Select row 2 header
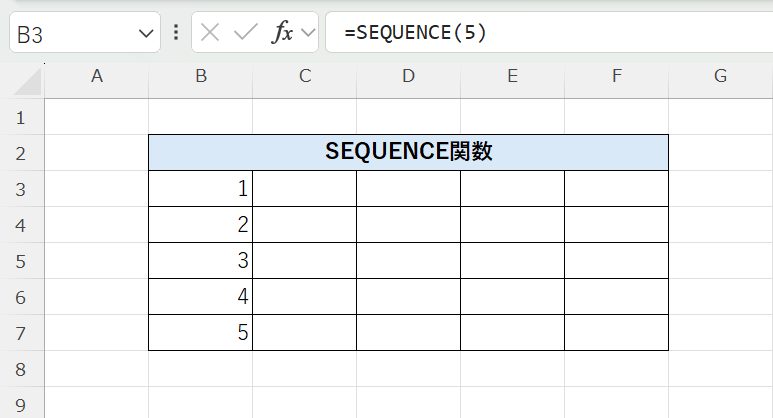The width and height of the screenshot is (773, 418). coord(22,153)
